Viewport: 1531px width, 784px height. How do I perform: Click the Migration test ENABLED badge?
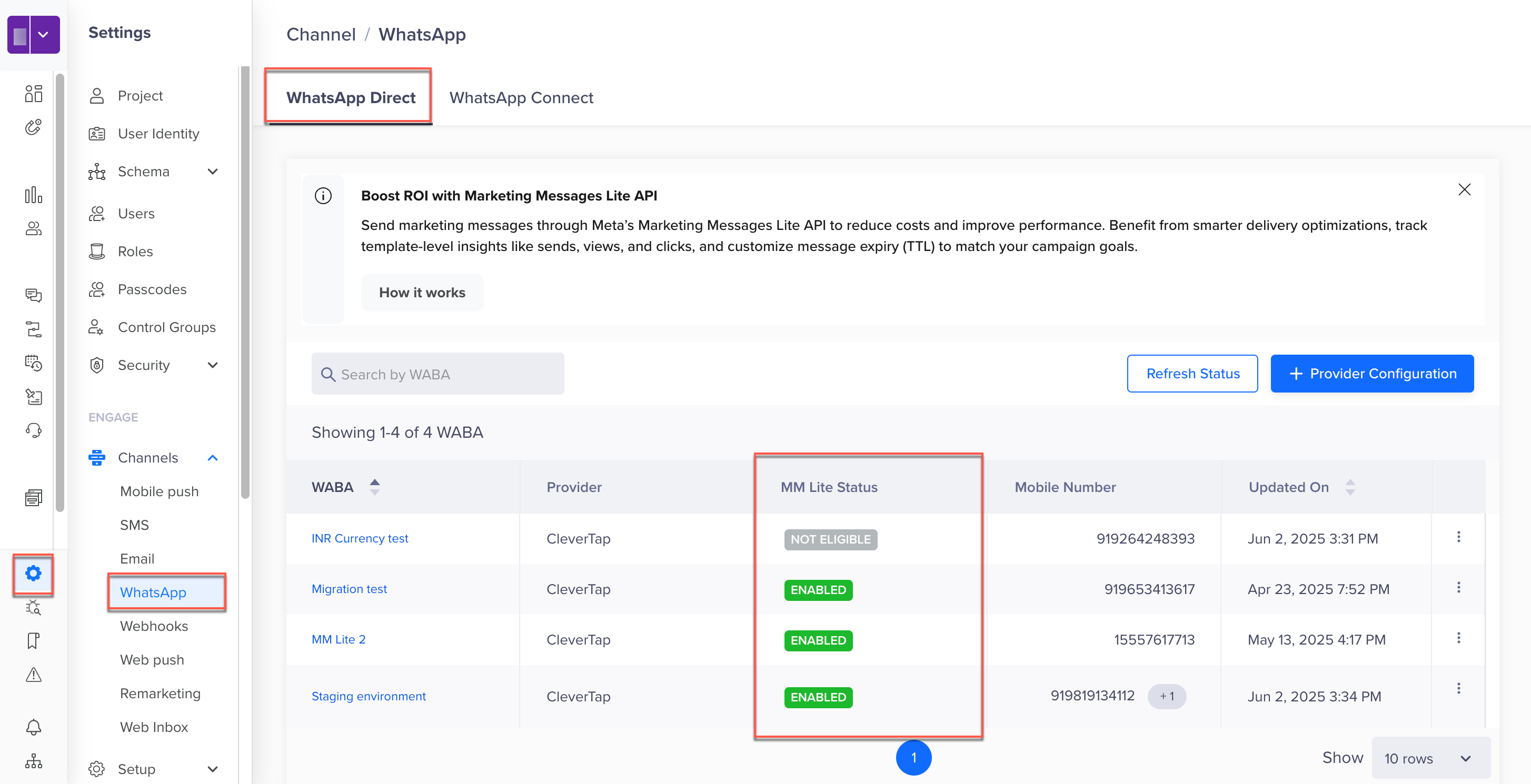[818, 590]
